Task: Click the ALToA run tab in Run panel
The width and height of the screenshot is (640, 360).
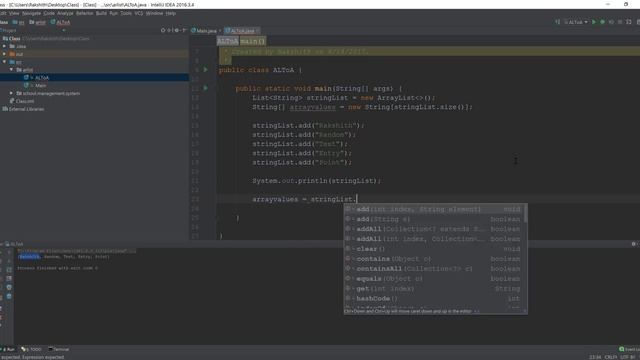Action: point(15,244)
